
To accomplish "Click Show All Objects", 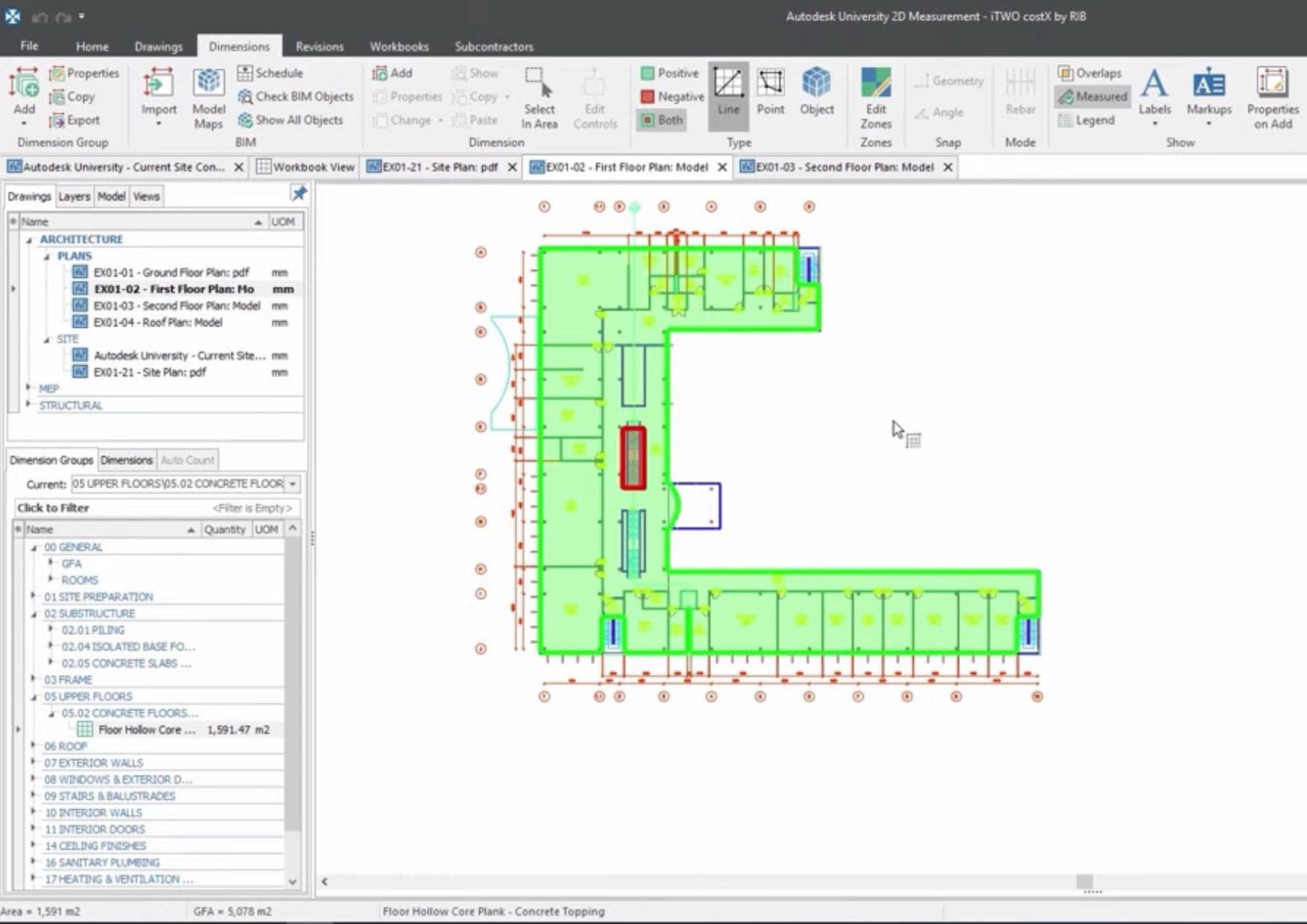I will pos(291,120).
